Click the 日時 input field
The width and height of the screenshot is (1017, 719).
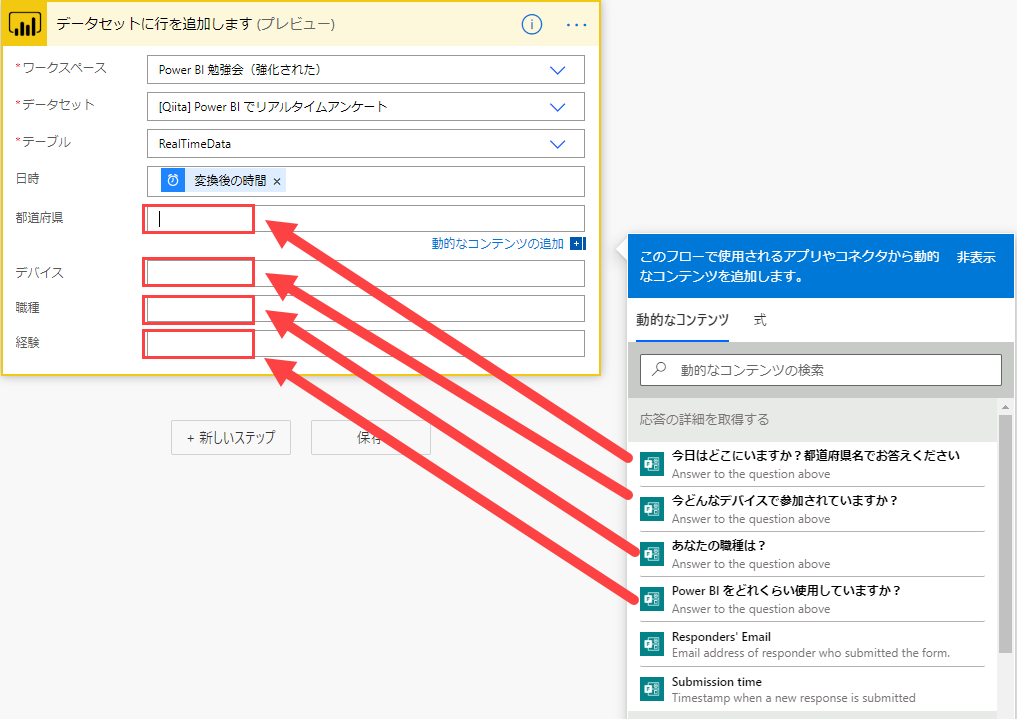(366, 182)
